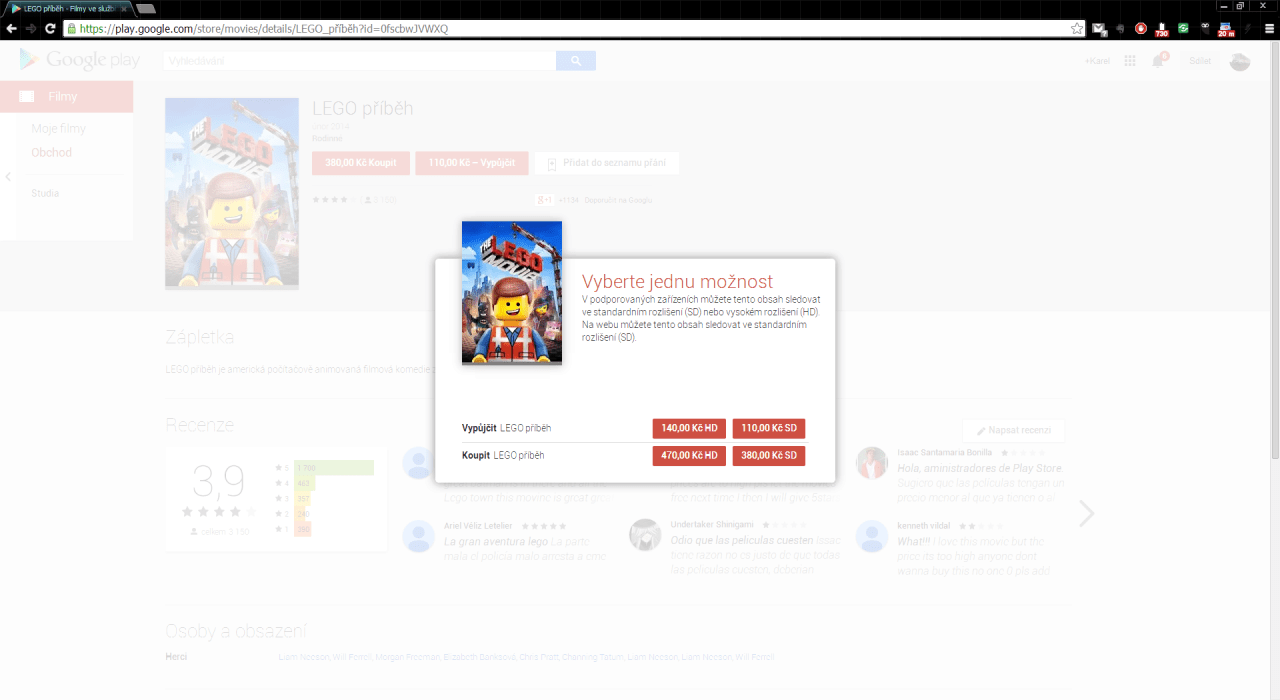Click the Vypůjčit LEGO příběh row label
The image size is (1280, 700).
tap(506, 428)
